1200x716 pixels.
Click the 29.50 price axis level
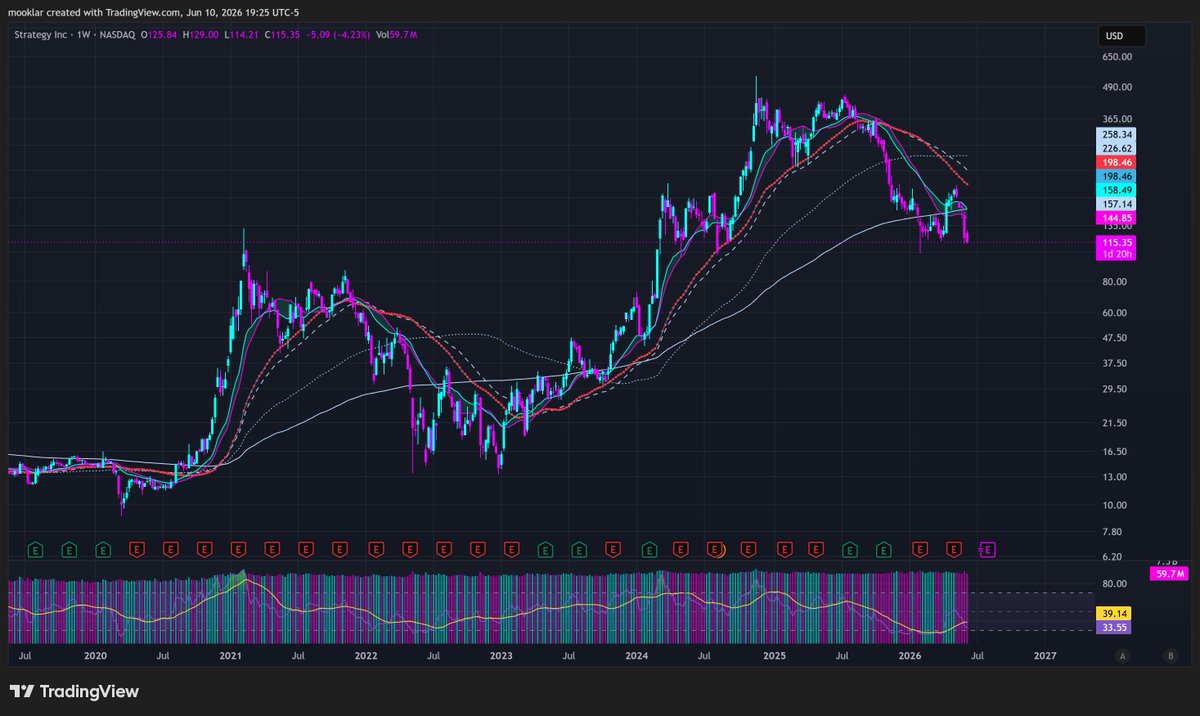coord(1114,389)
